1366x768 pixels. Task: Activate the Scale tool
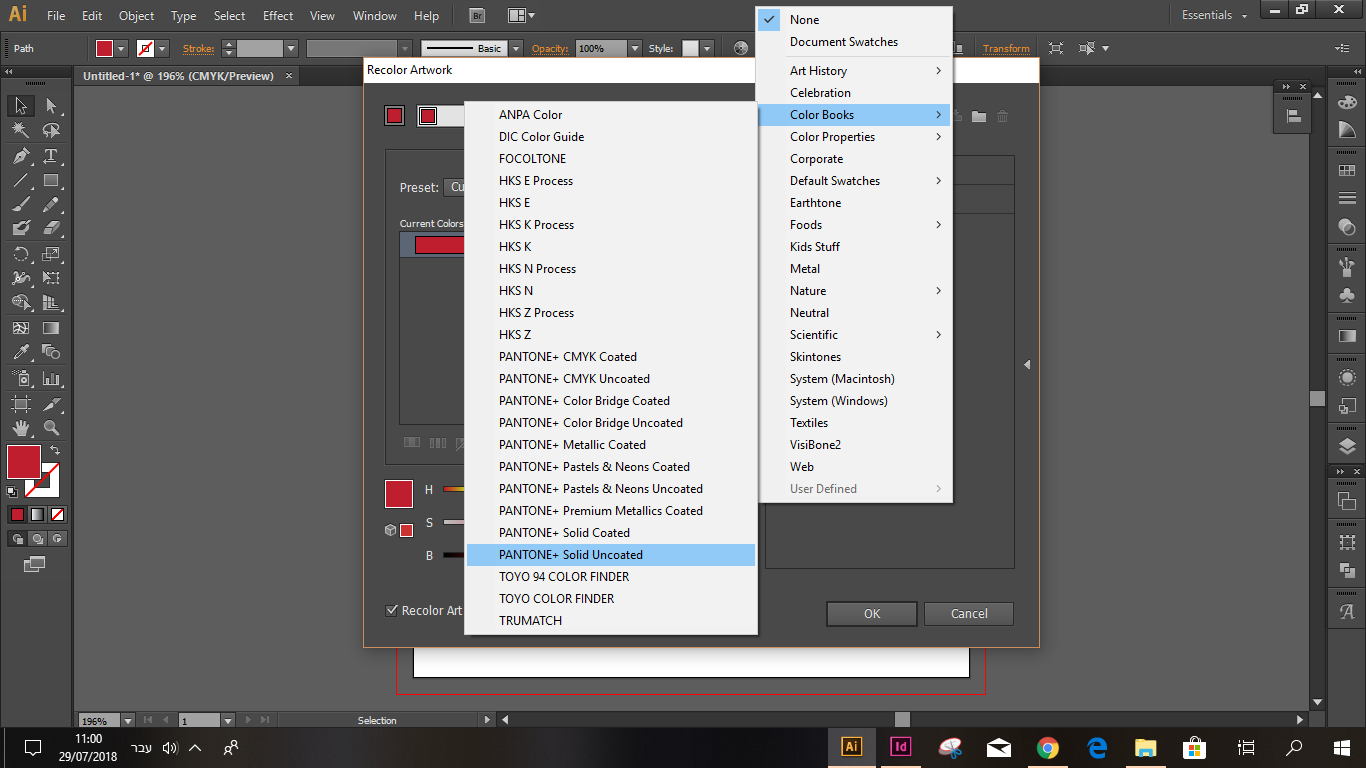(x=51, y=254)
